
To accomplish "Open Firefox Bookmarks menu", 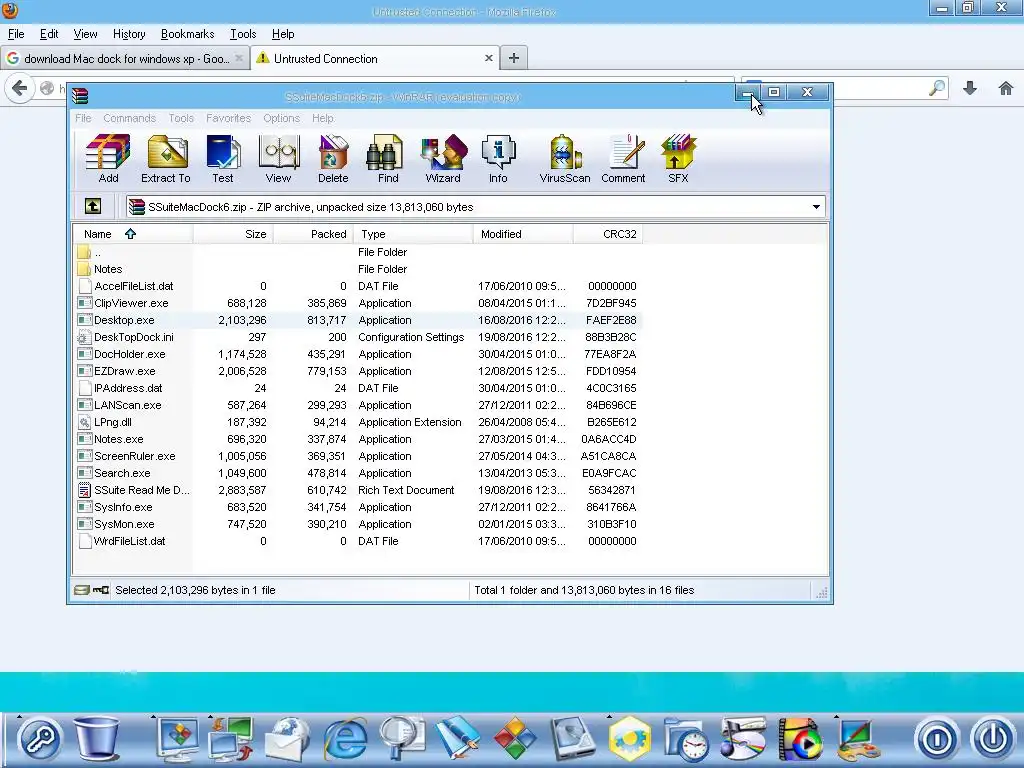I will pos(187,34).
